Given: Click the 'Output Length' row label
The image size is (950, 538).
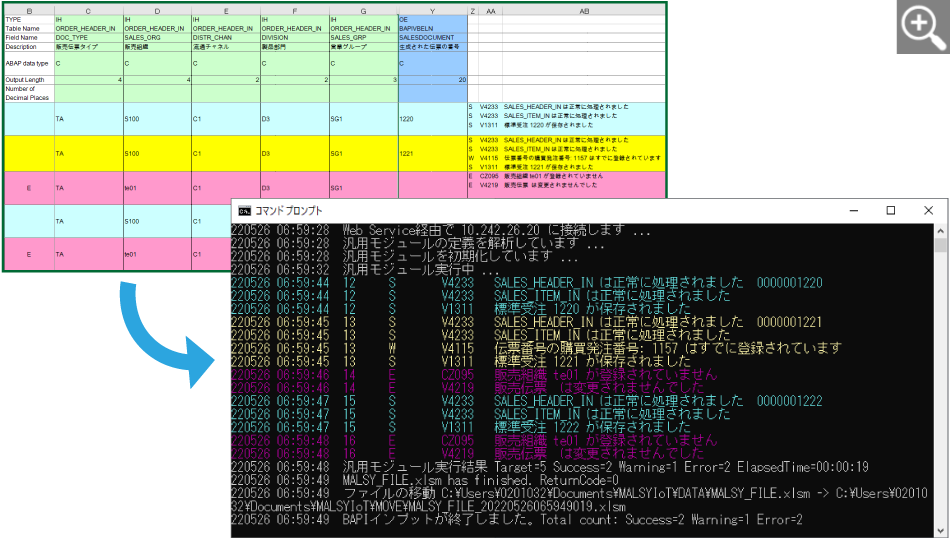Looking at the screenshot, I should point(25,80).
